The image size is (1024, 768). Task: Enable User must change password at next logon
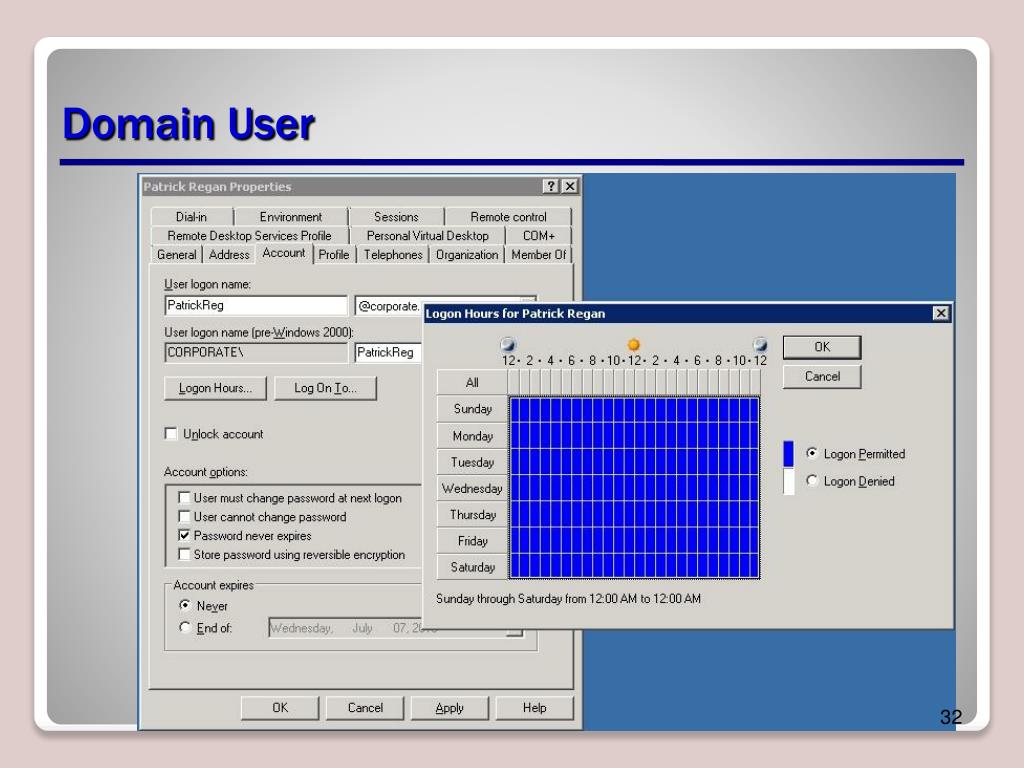184,498
